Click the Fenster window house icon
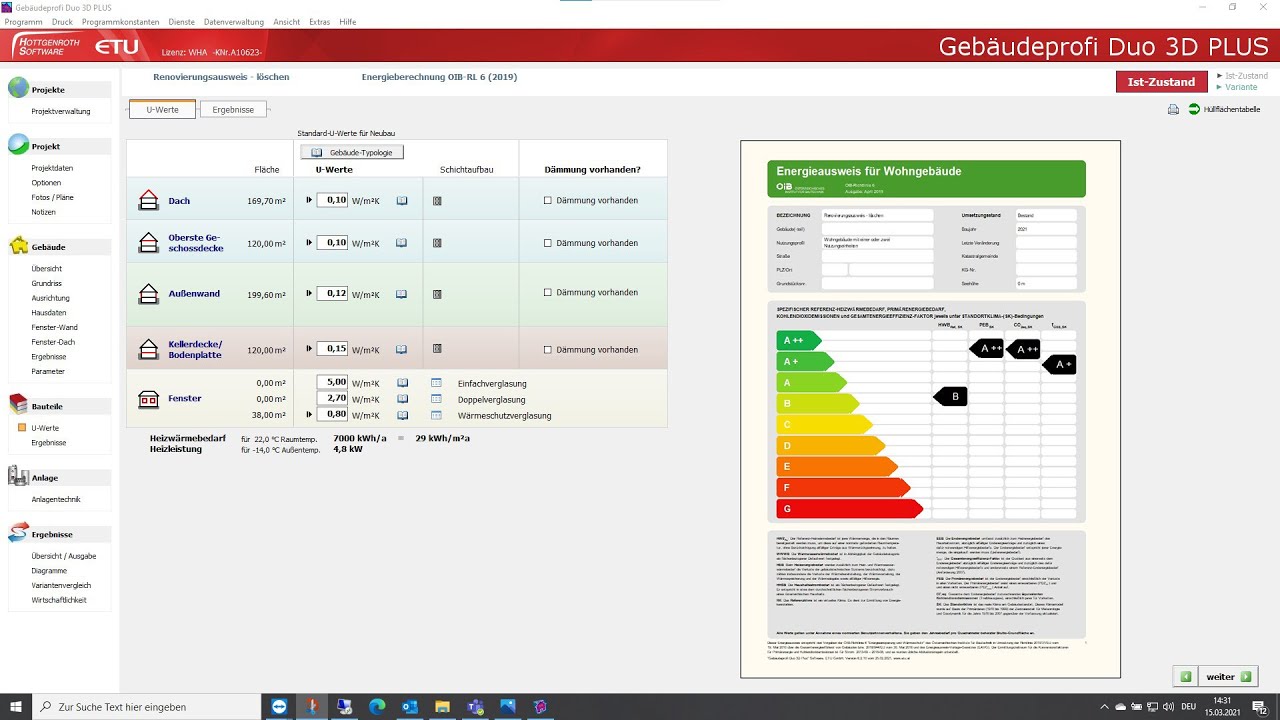This screenshot has height=720, width=1280. pos(148,398)
